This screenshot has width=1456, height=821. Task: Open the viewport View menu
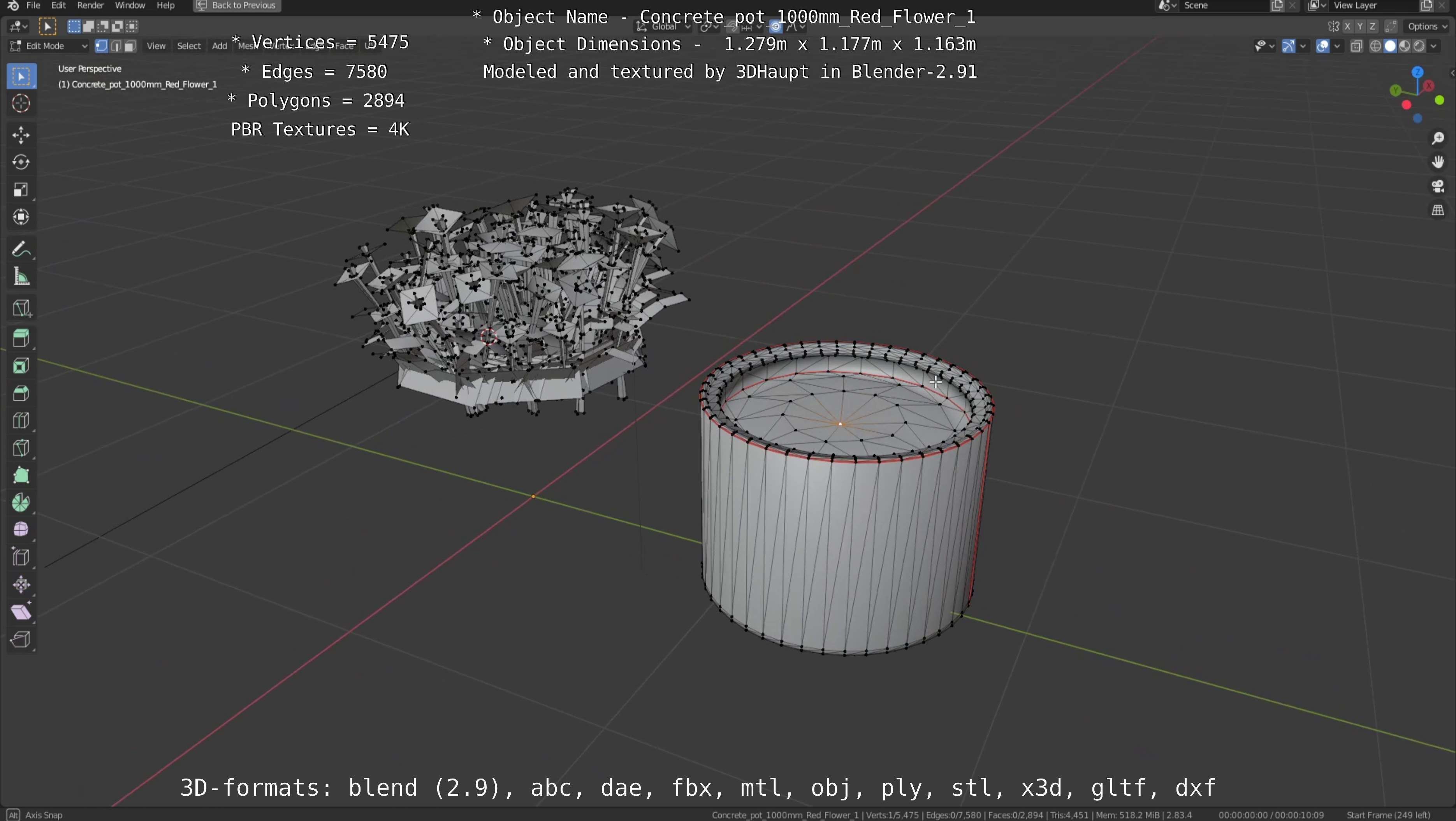(156, 46)
